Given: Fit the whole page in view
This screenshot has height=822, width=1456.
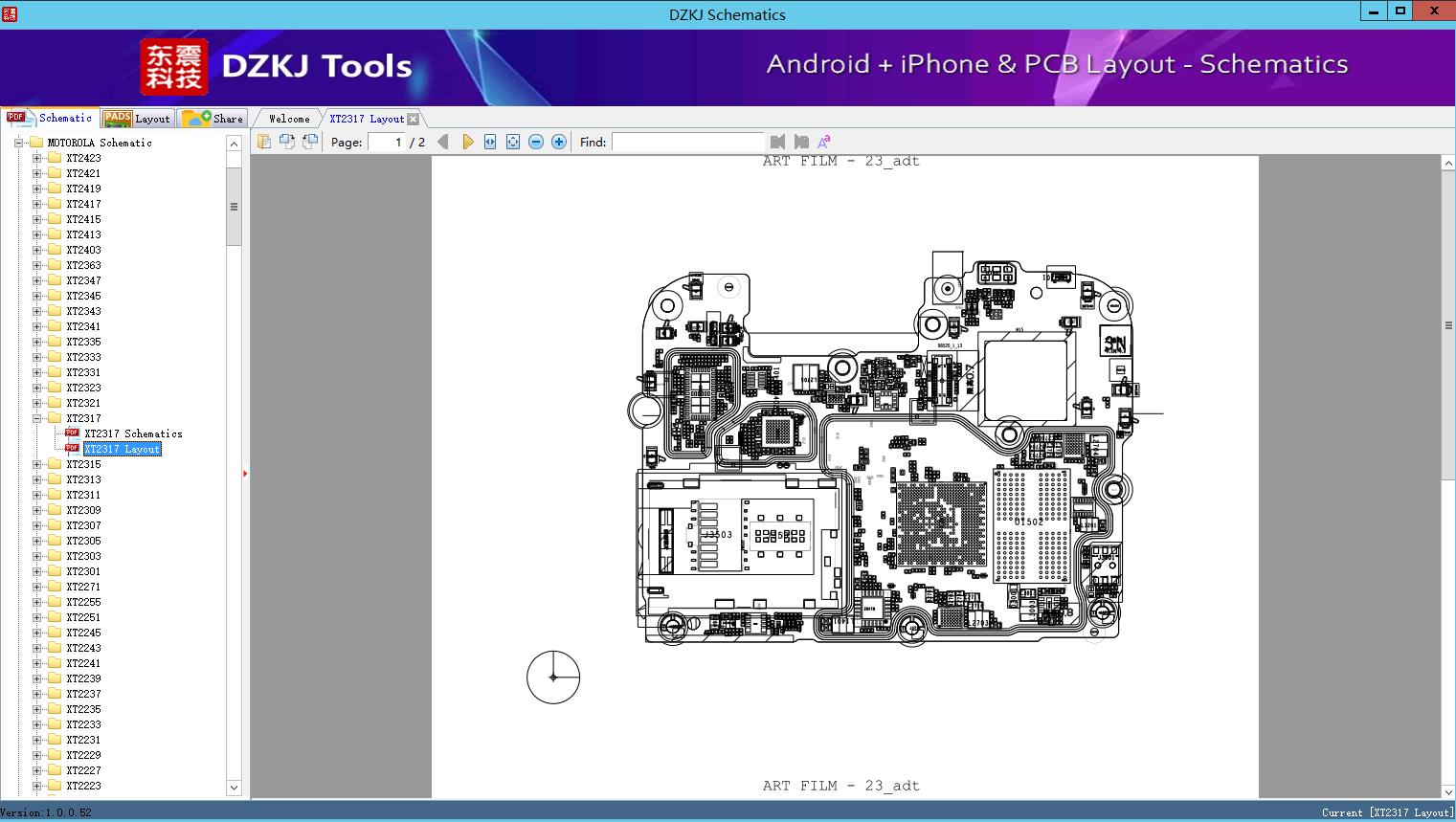Looking at the screenshot, I should point(513,142).
